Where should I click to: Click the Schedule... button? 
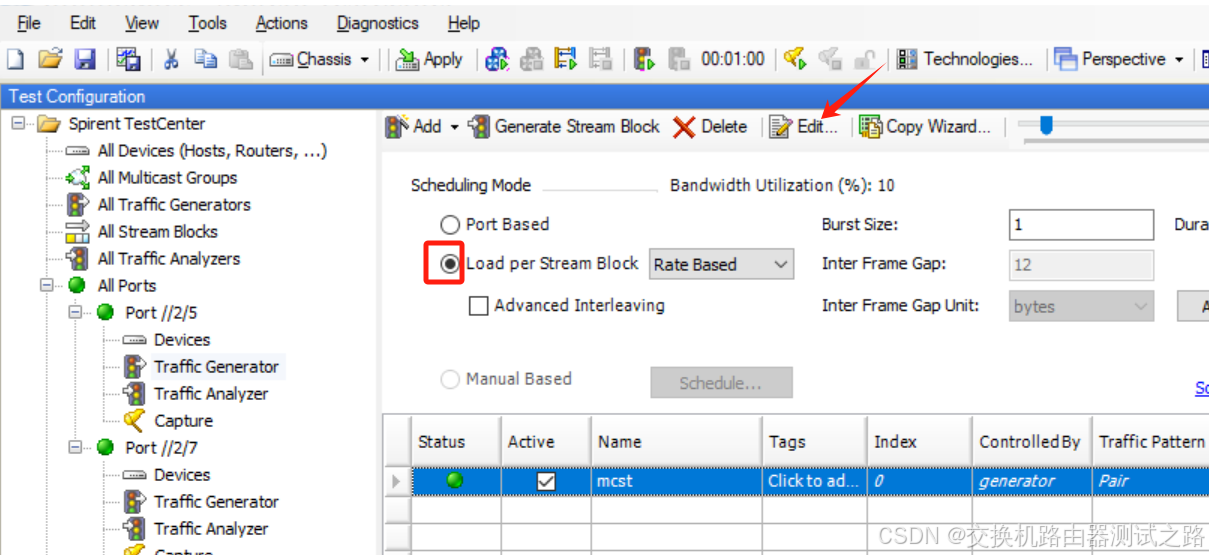[x=721, y=383]
